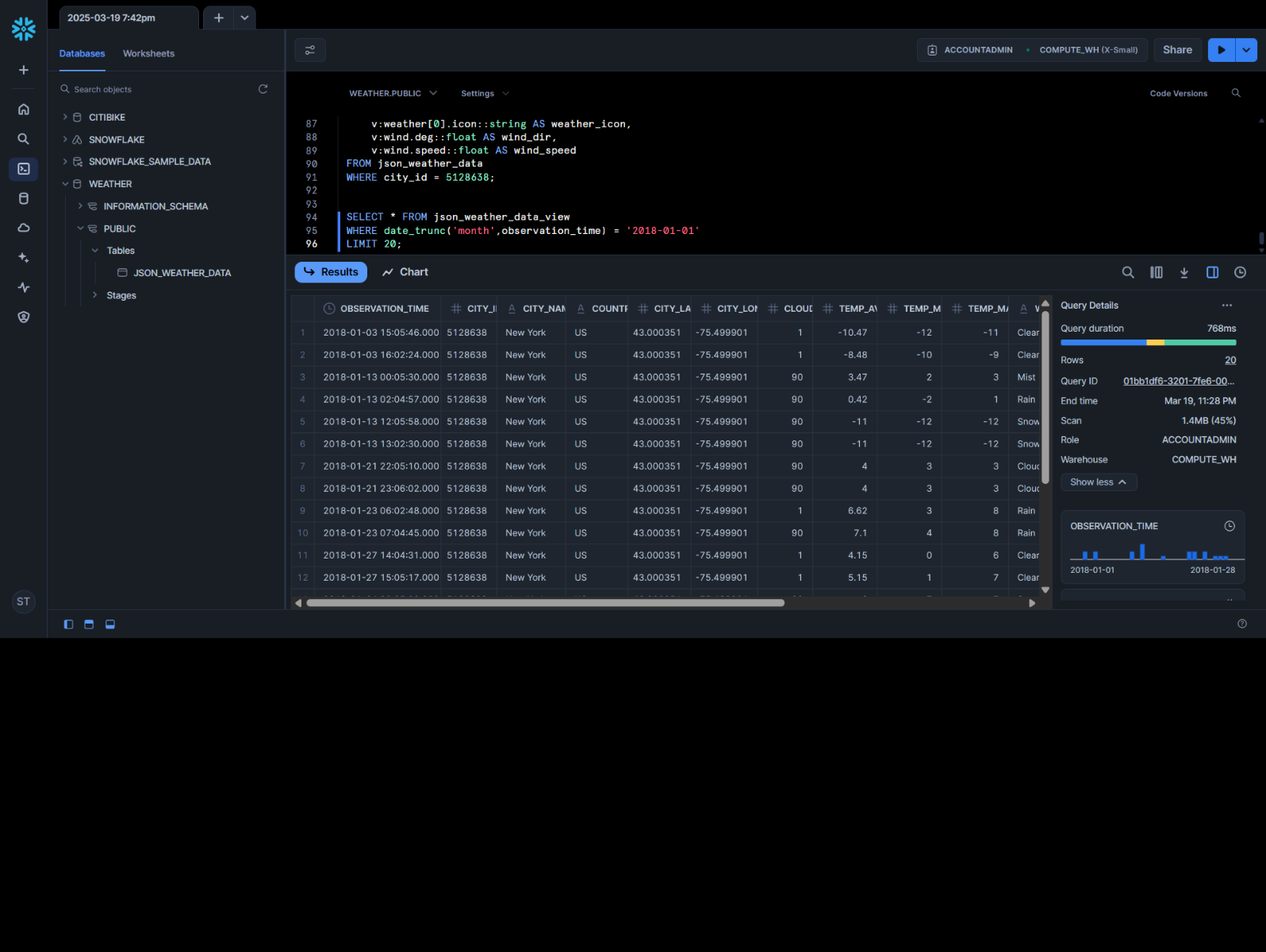The width and height of the screenshot is (1266, 952).
Task: Refresh the database objects list
Action: pyautogui.click(x=263, y=90)
